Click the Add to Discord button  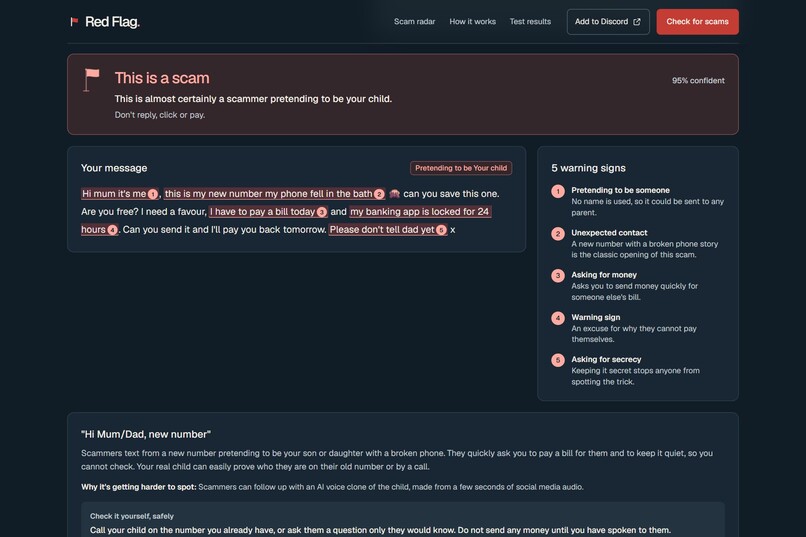pos(608,22)
